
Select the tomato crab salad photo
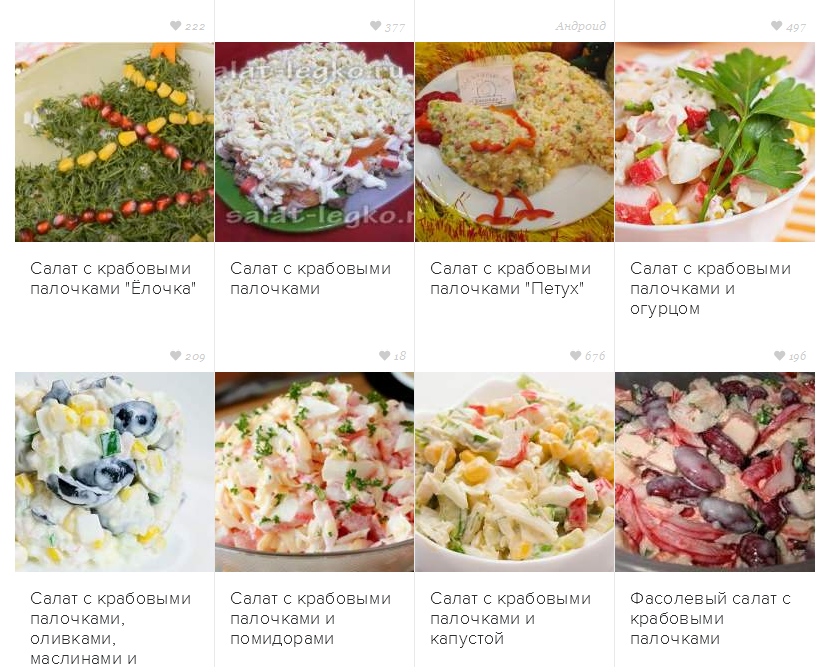point(314,472)
